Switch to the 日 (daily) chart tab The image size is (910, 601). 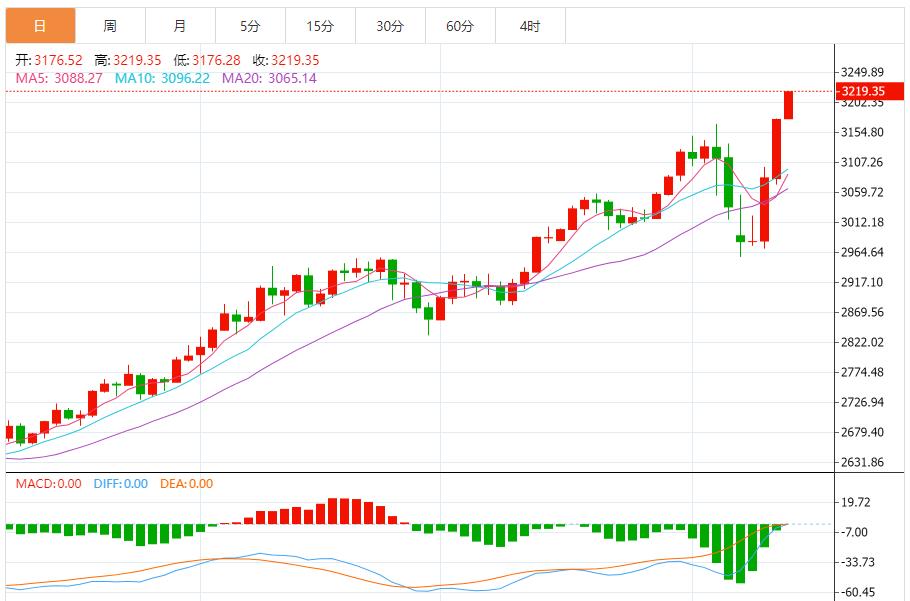click(39, 26)
